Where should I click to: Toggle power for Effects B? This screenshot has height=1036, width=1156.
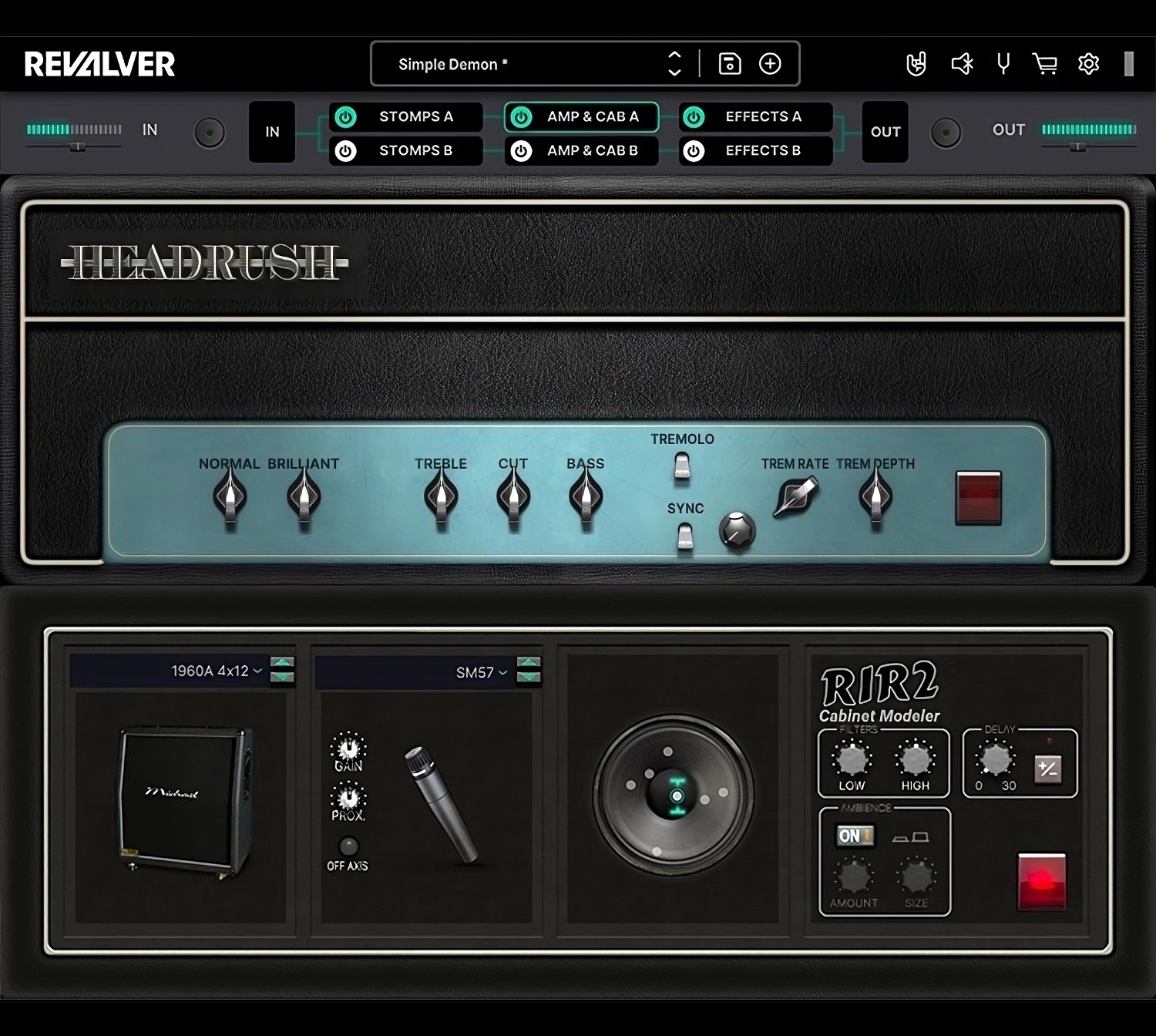click(694, 151)
